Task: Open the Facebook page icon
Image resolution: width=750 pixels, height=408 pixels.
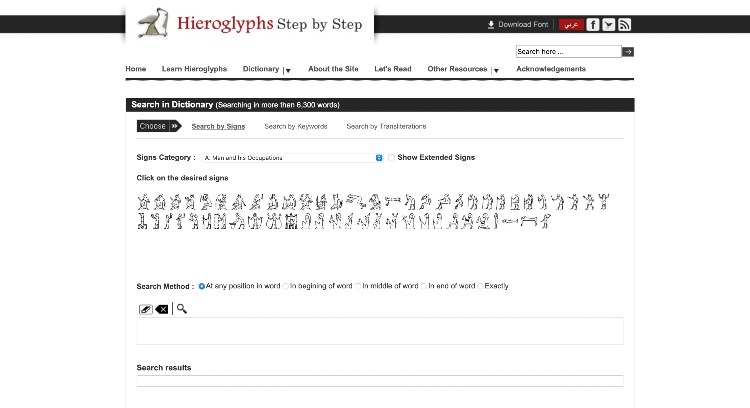Action: pos(593,24)
